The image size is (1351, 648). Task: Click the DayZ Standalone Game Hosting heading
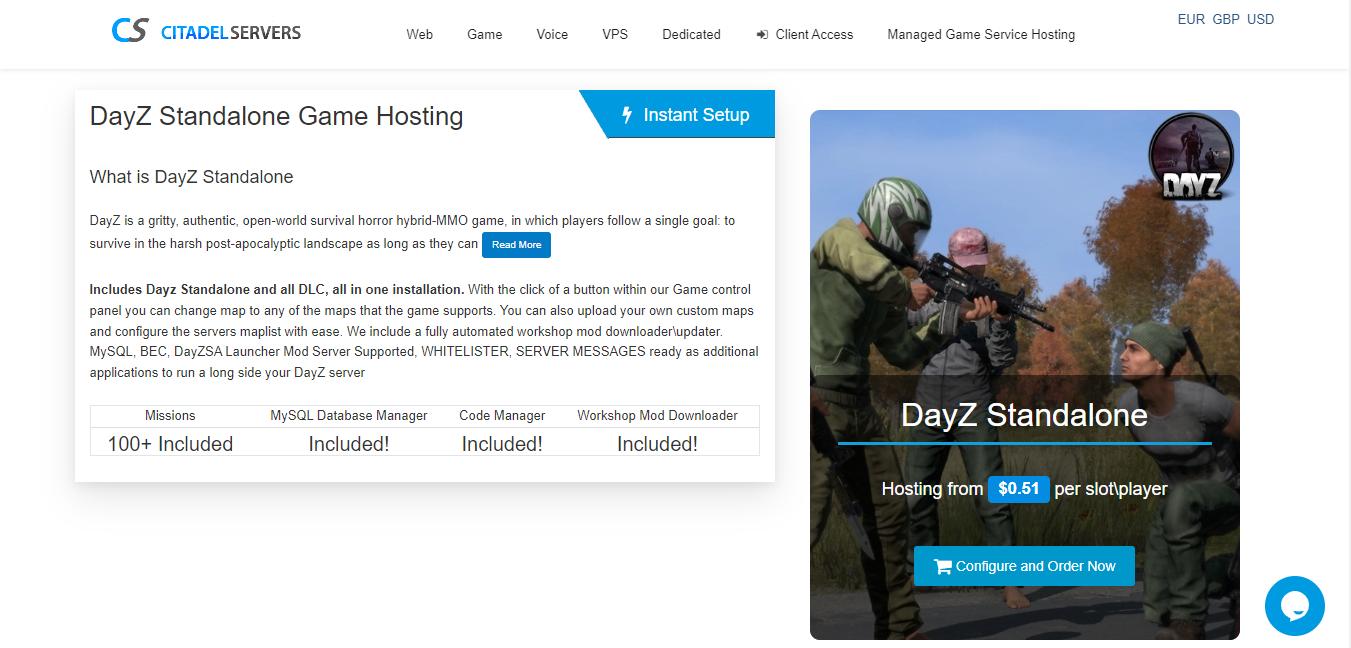pos(277,116)
